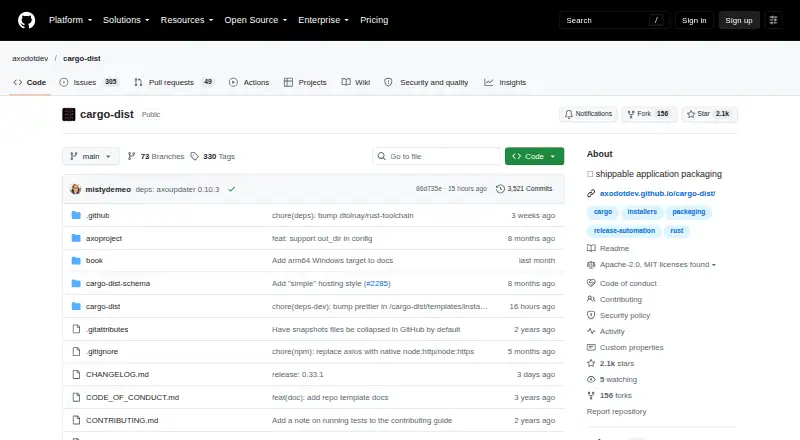Open the Wiki tab

coord(356,82)
